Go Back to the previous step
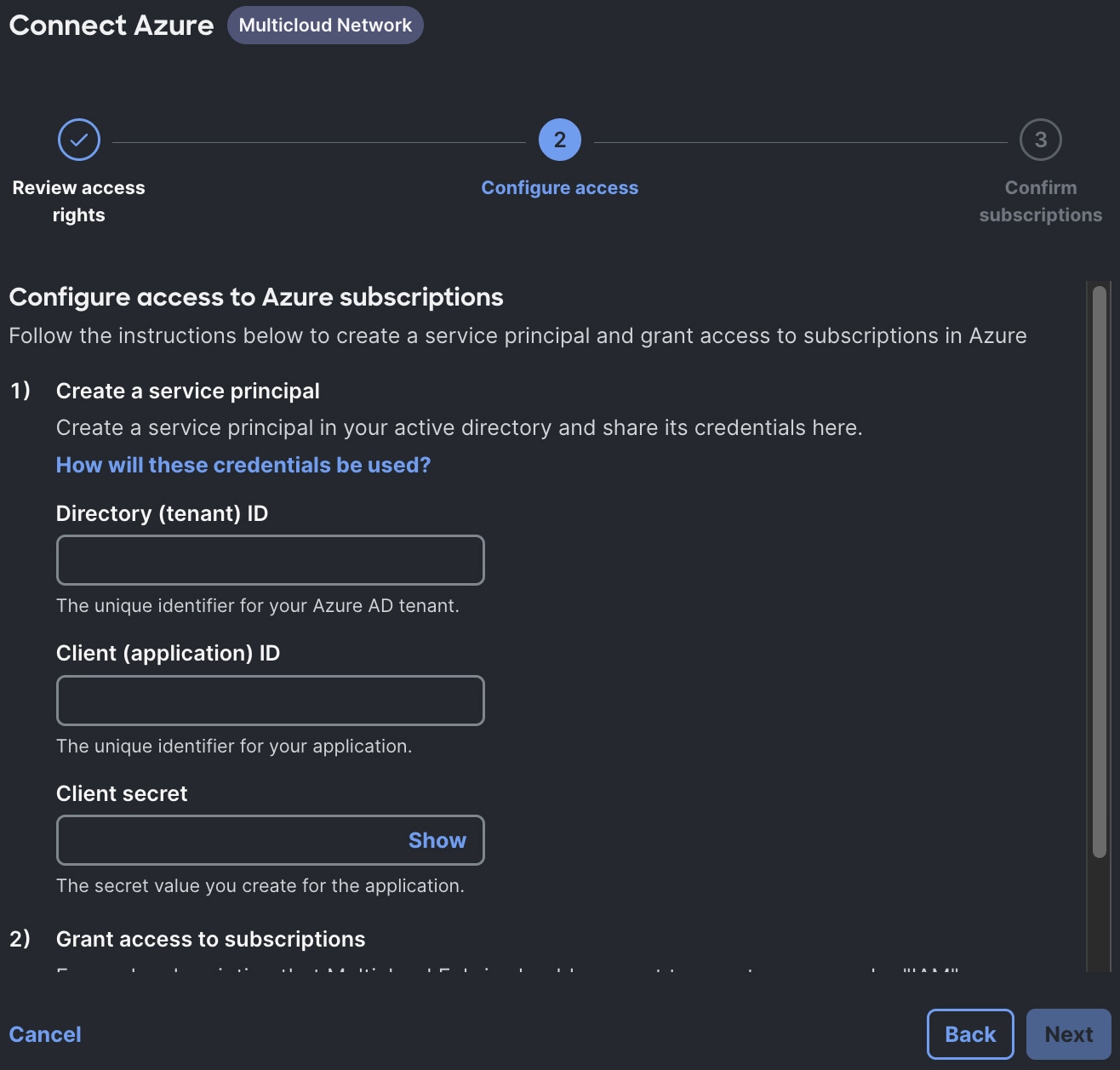The image size is (1120, 1070). click(970, 1034)
